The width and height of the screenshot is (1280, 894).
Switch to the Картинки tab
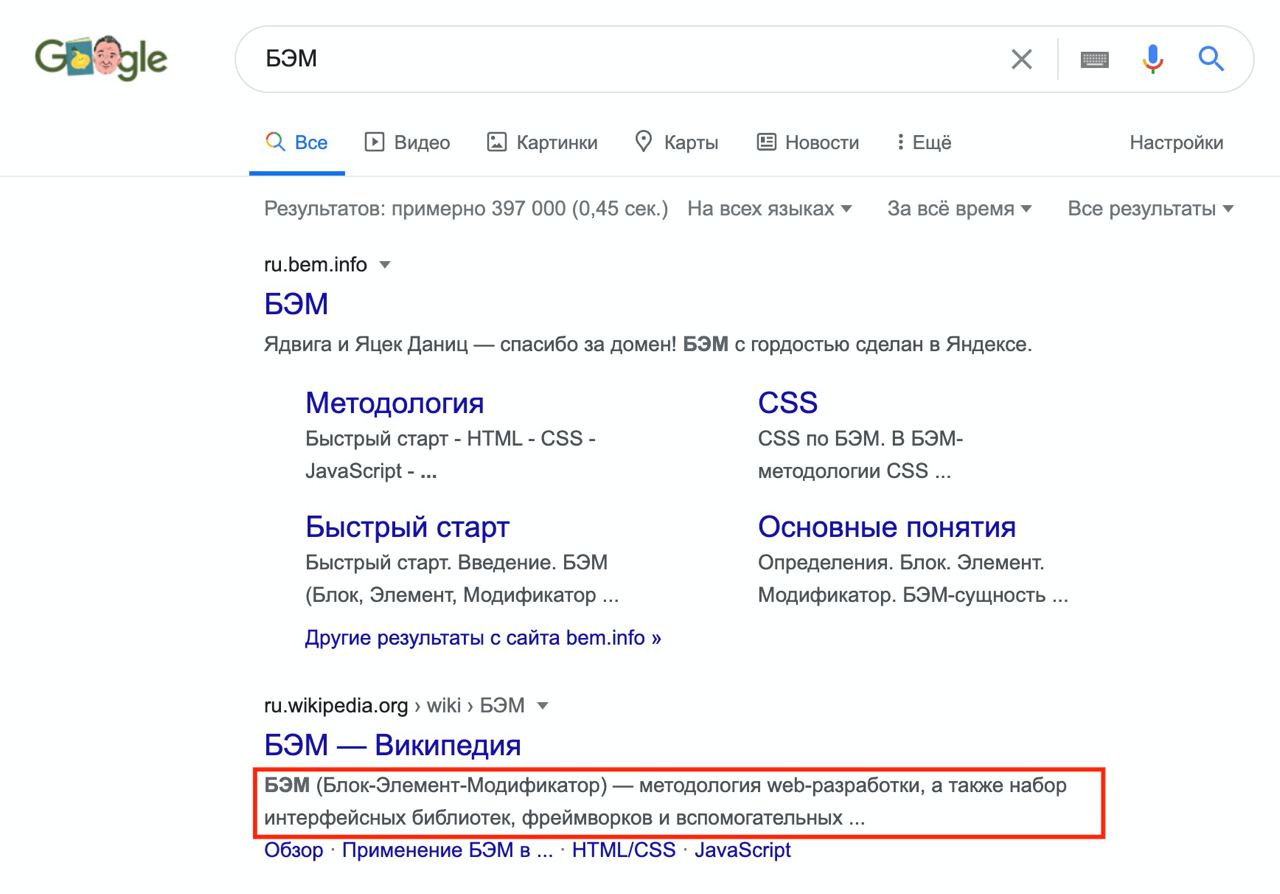pos(542,143)
